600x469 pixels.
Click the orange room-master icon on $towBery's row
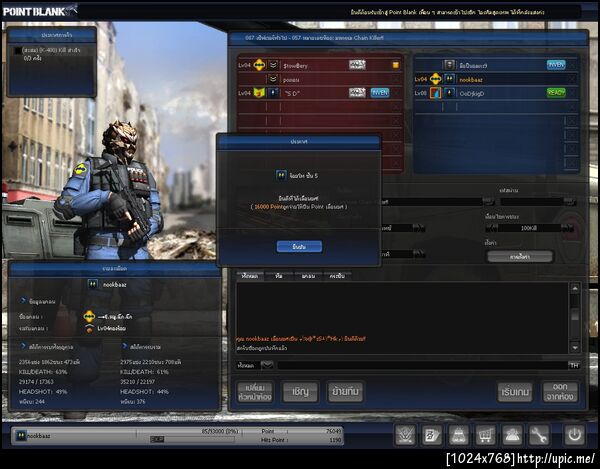(396, 65)
